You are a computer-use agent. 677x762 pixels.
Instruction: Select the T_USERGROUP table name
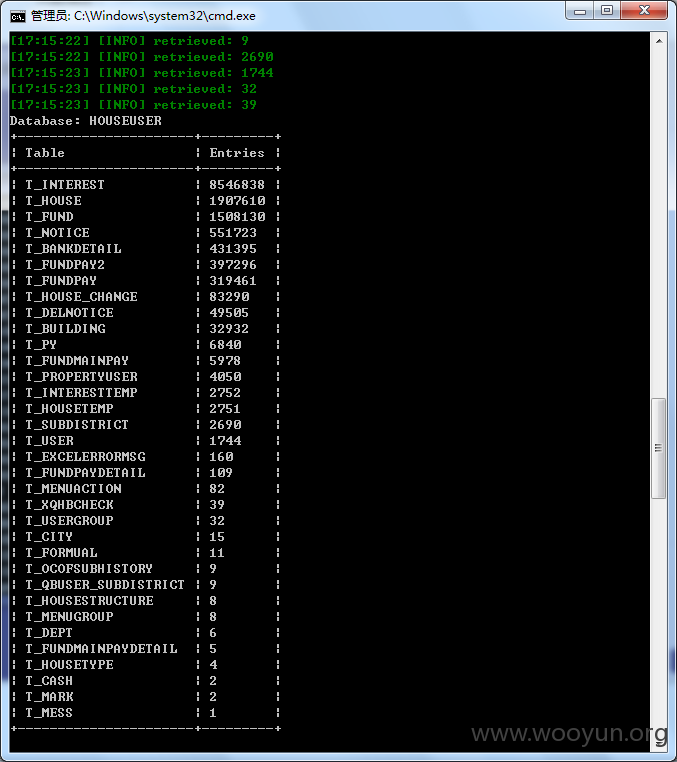(x=69, y=521)
